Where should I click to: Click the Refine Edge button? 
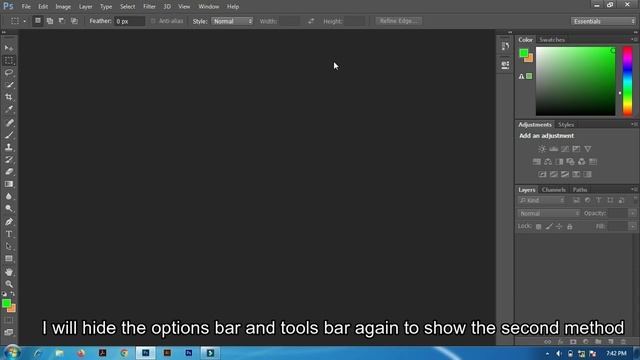tap(398, 21)
